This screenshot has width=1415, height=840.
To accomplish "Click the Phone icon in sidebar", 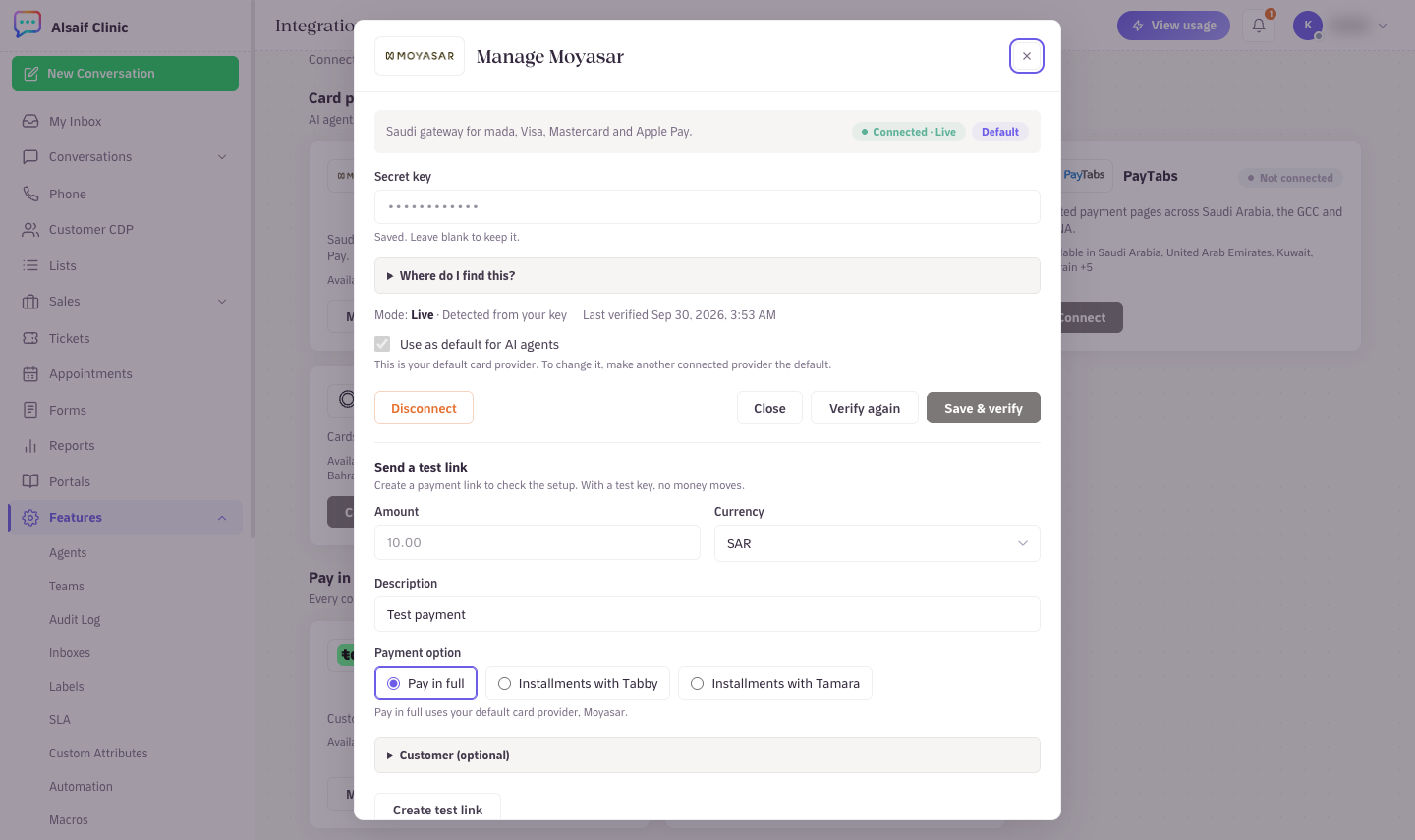I will tap(30, 194).
